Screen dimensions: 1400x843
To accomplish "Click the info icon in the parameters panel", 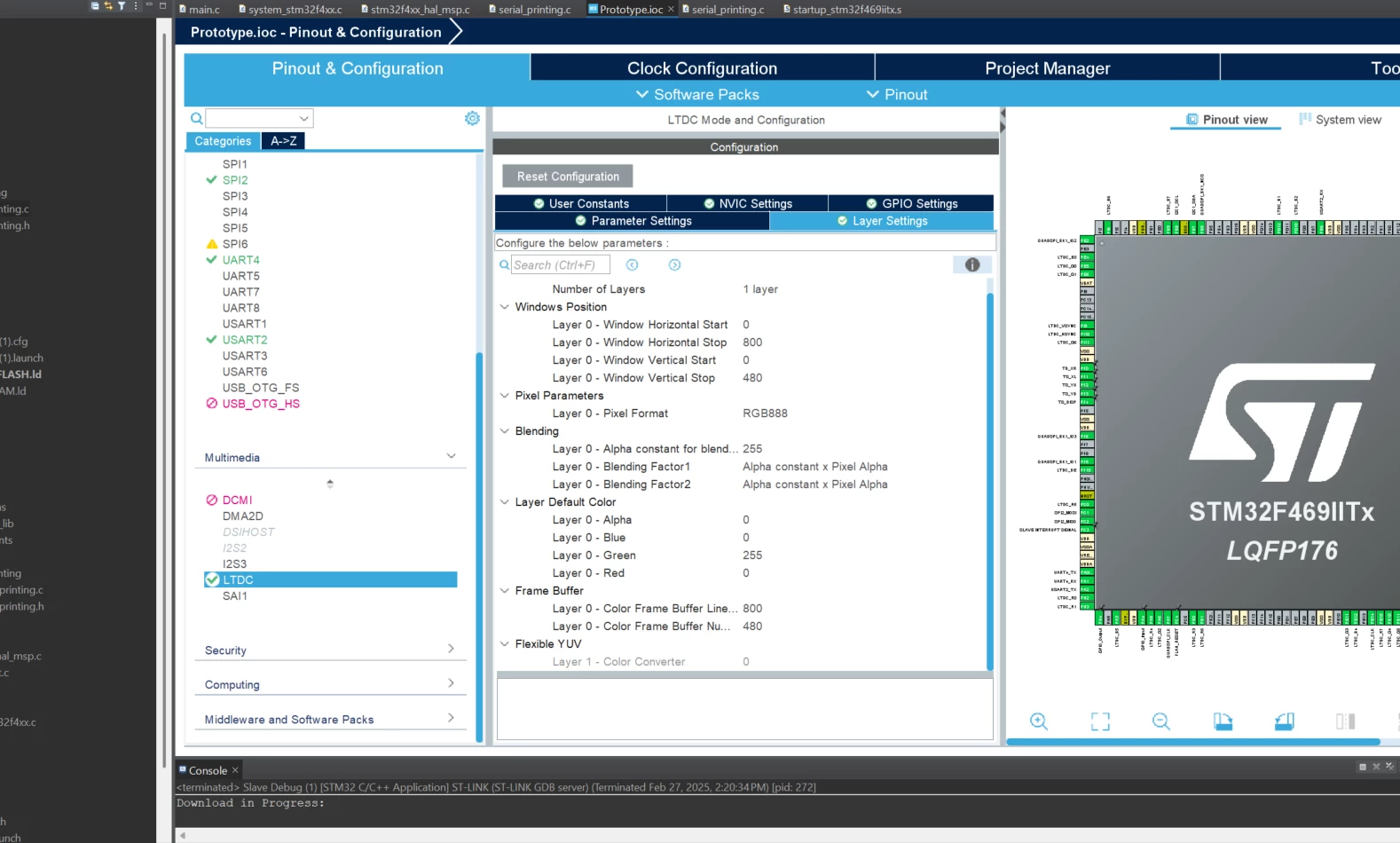I will [972, 264].
